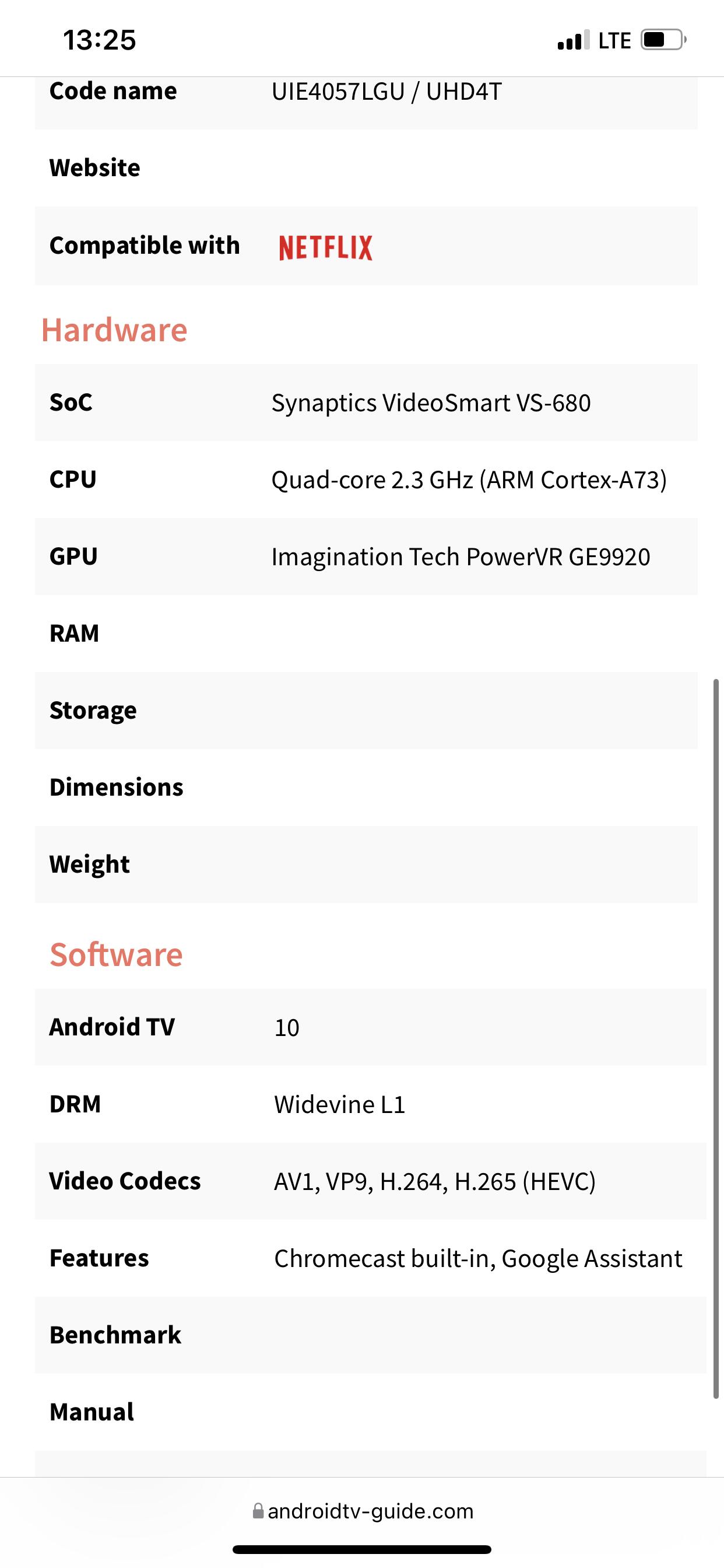Tap the 13:25 clock in status bar
The image size is (724, 1568).
(x=99, y=40)
